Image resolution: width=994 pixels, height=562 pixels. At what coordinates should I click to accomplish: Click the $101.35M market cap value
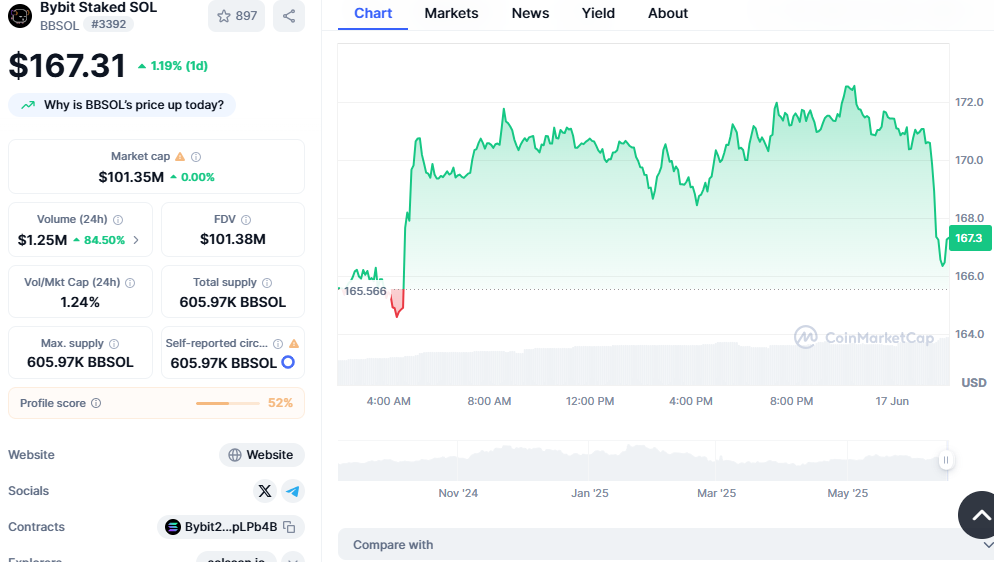tap(131, 177)
